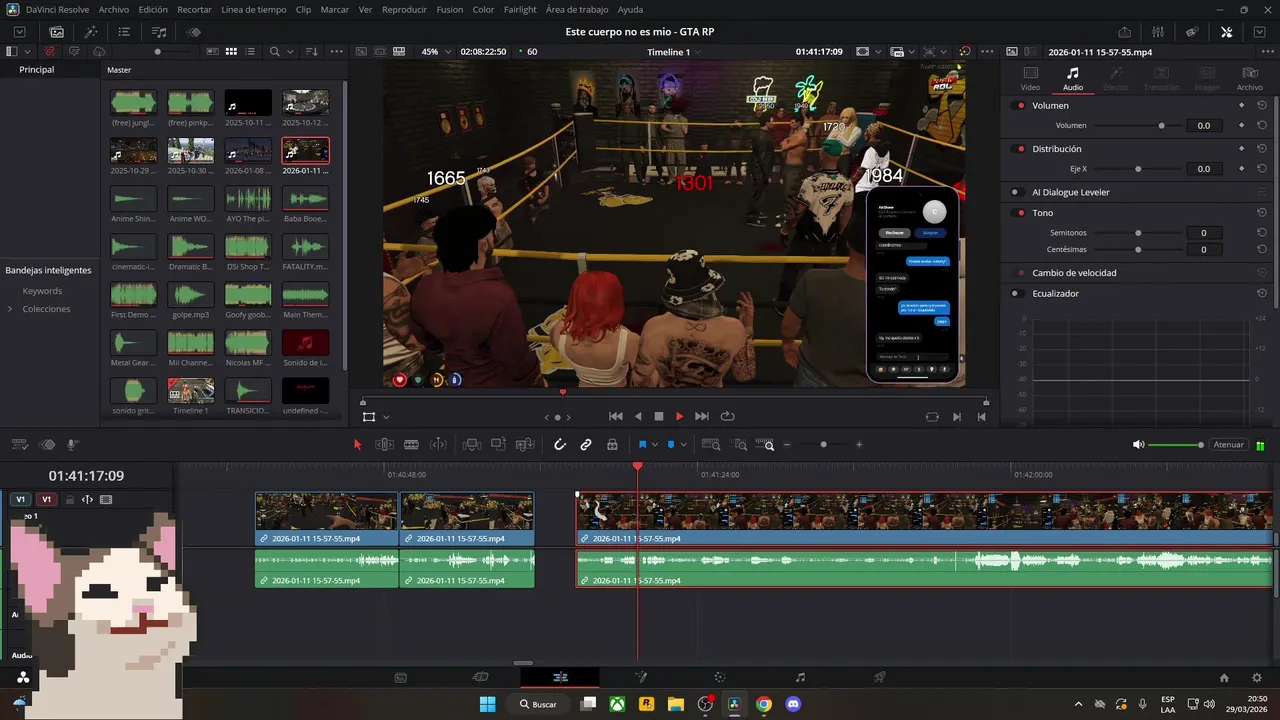Click the full extent zoom icon
This screenshot has height=720, width=1280.
(x=711, y=445)
